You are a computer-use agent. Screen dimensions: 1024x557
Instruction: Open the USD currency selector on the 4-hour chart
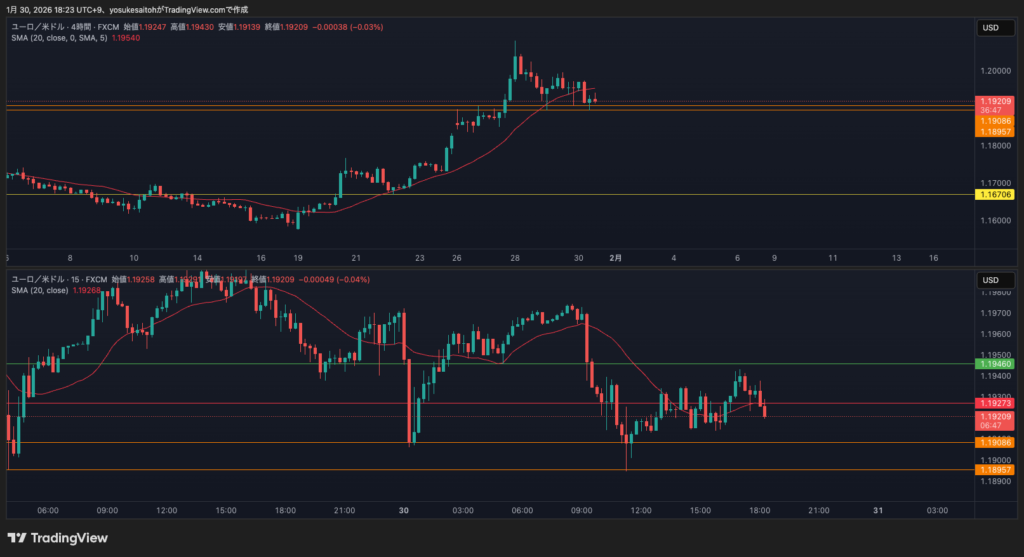988,29
